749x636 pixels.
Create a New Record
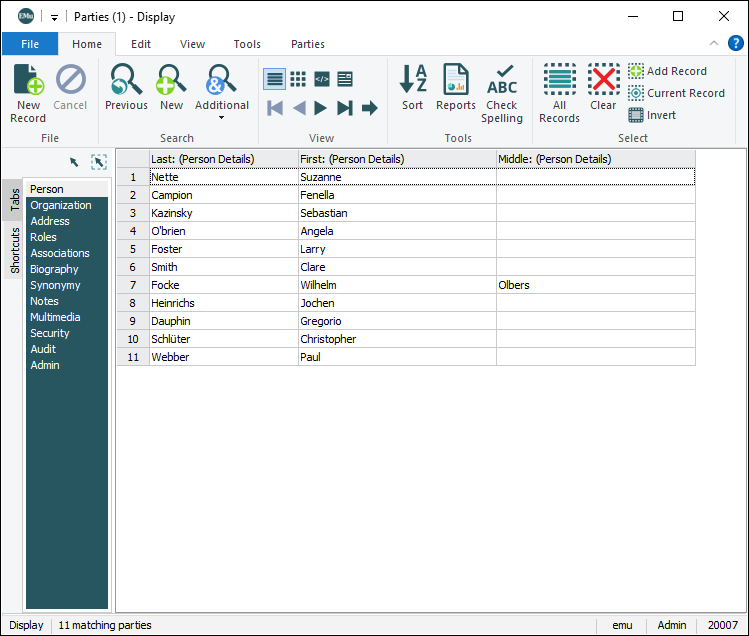(28, 93)
